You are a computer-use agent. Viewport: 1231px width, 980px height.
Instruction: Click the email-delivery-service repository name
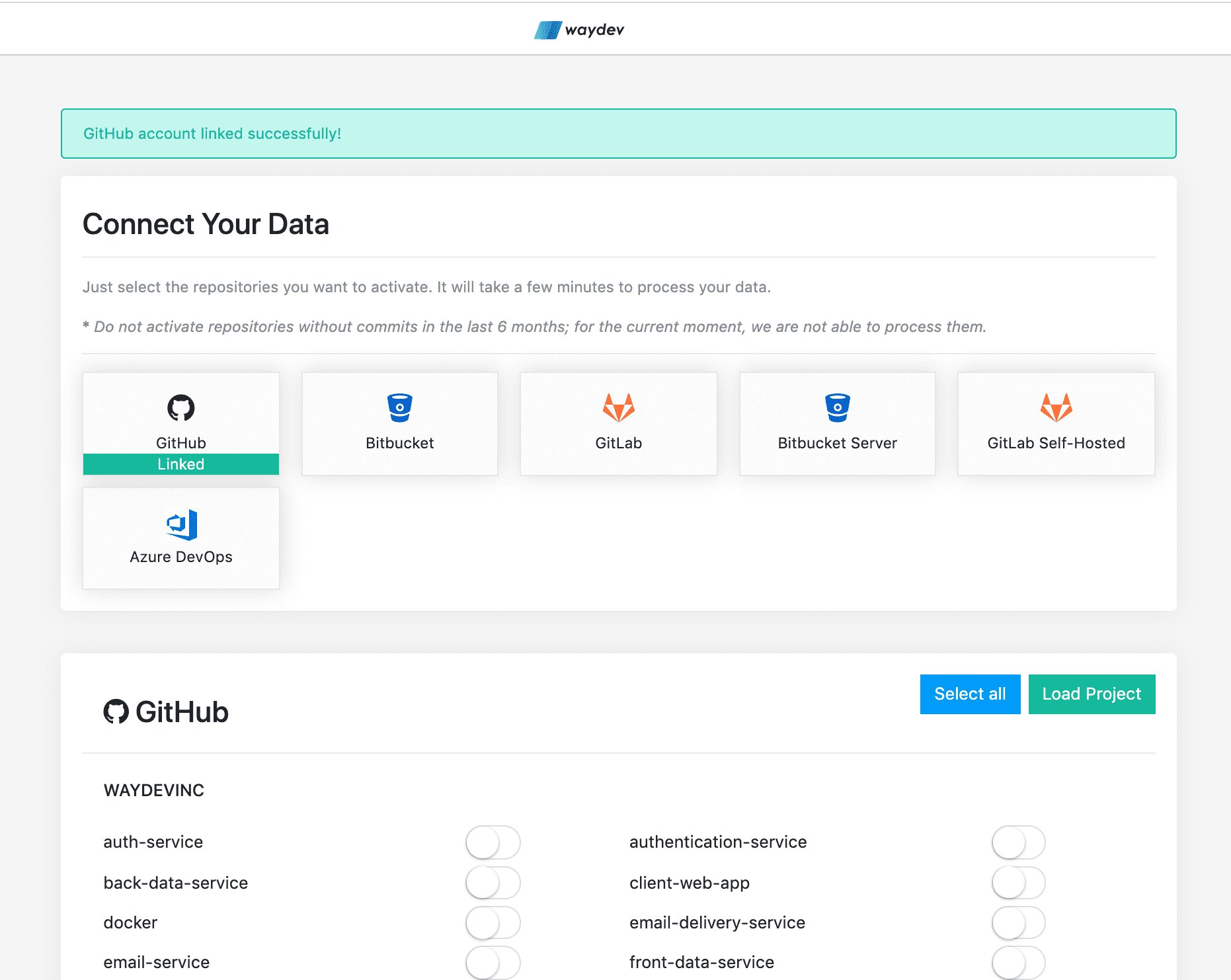[x=717, y=922]
